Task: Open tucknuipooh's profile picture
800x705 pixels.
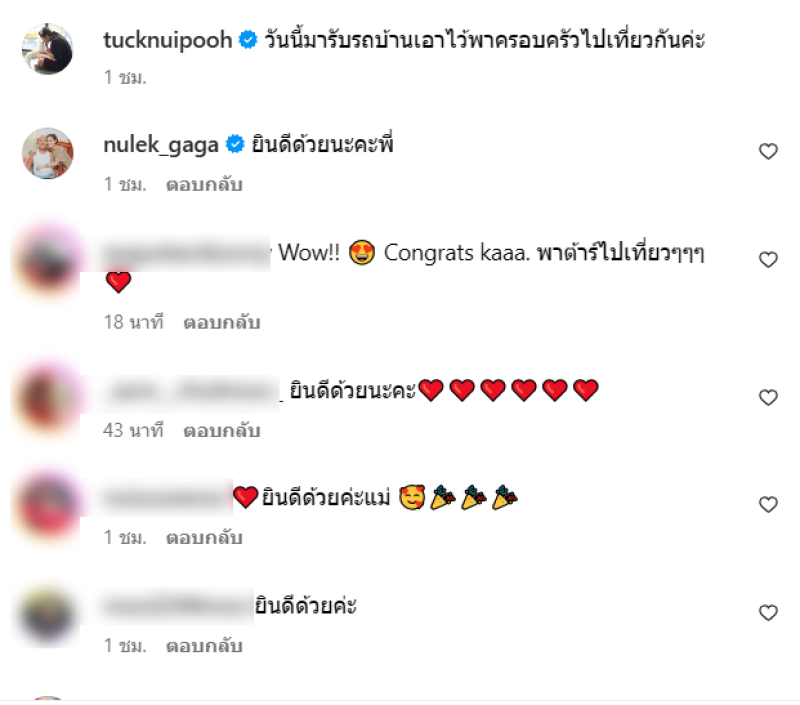Action: [47, 48]
